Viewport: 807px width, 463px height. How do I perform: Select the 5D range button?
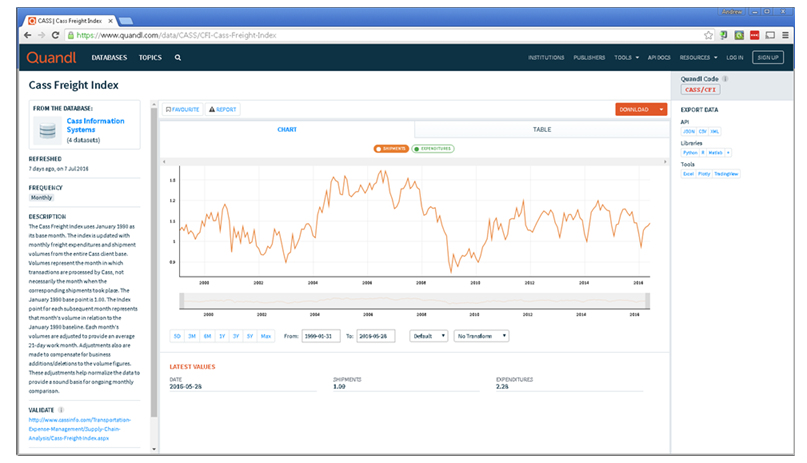coord(177,336)
